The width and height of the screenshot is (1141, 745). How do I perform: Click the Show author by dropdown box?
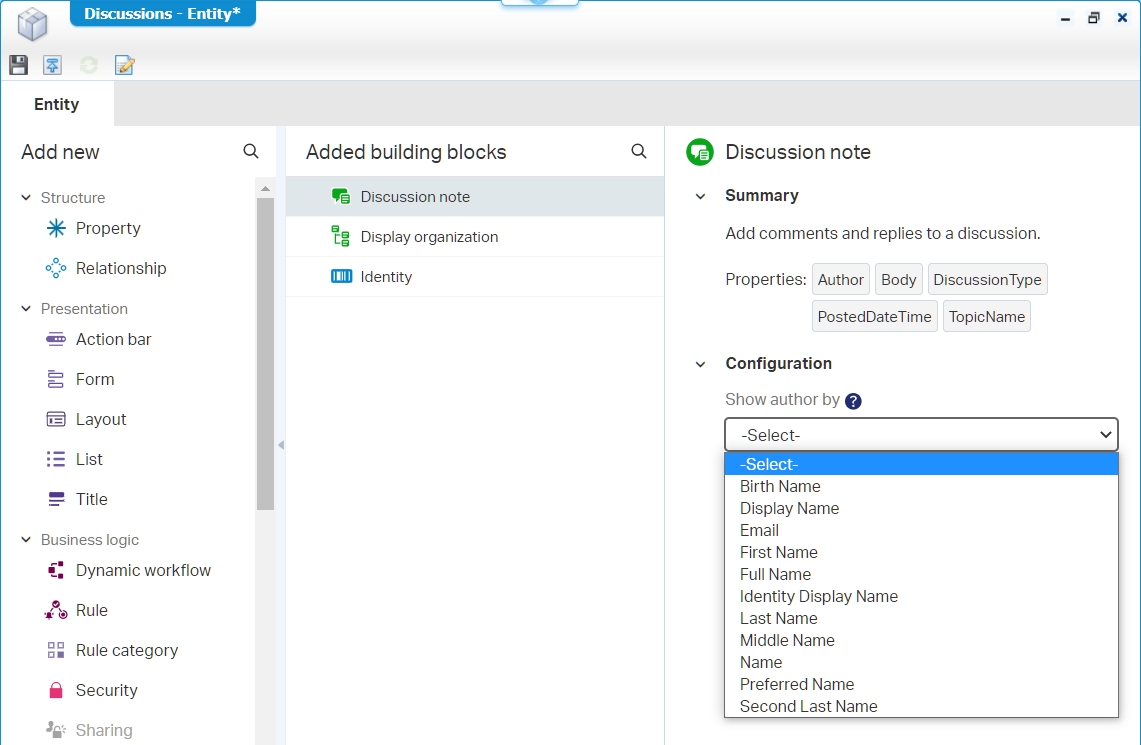tap(920, 435)
